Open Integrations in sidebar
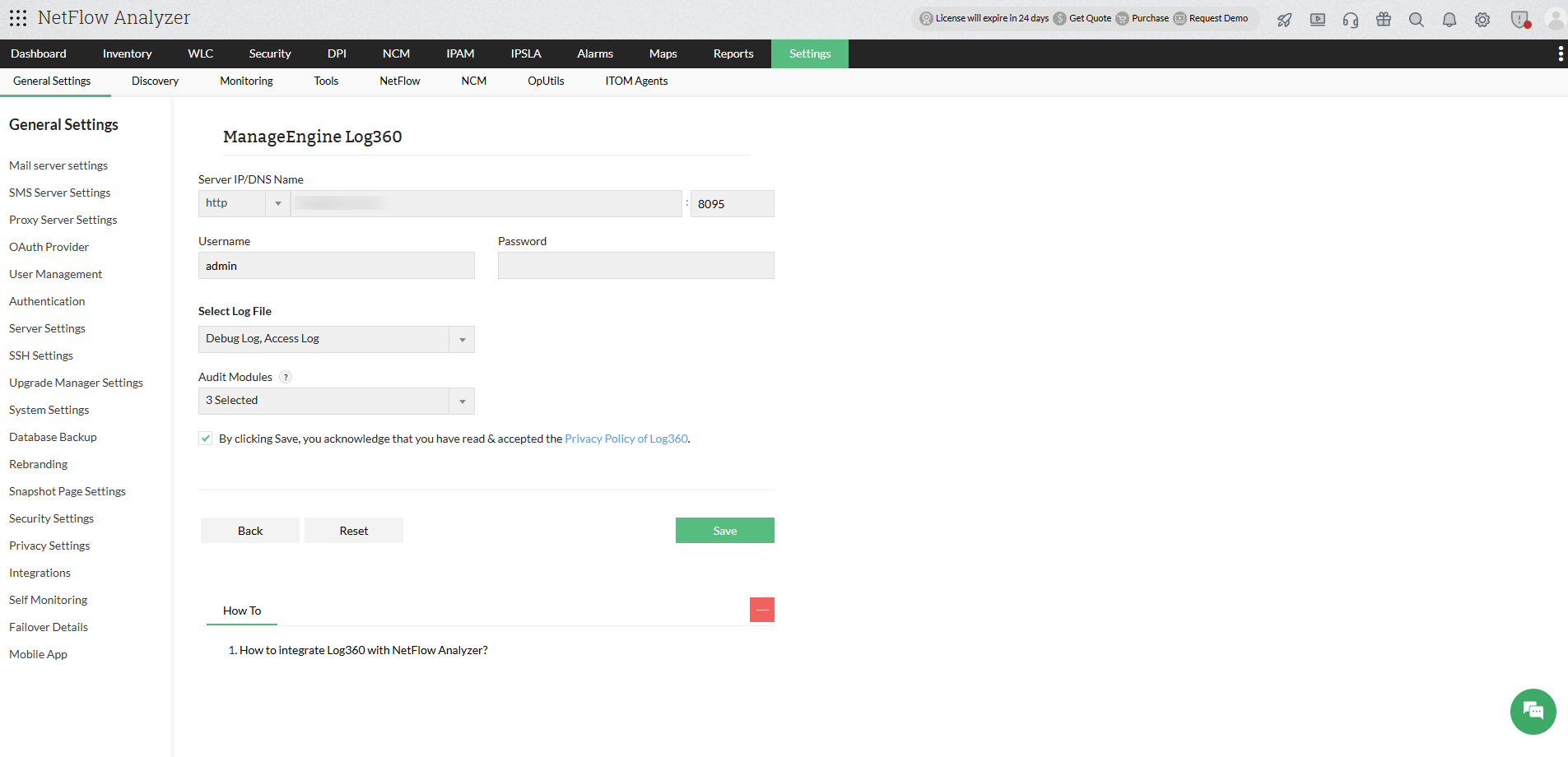The image size is (1568, 757). click(x=40, y=573)
